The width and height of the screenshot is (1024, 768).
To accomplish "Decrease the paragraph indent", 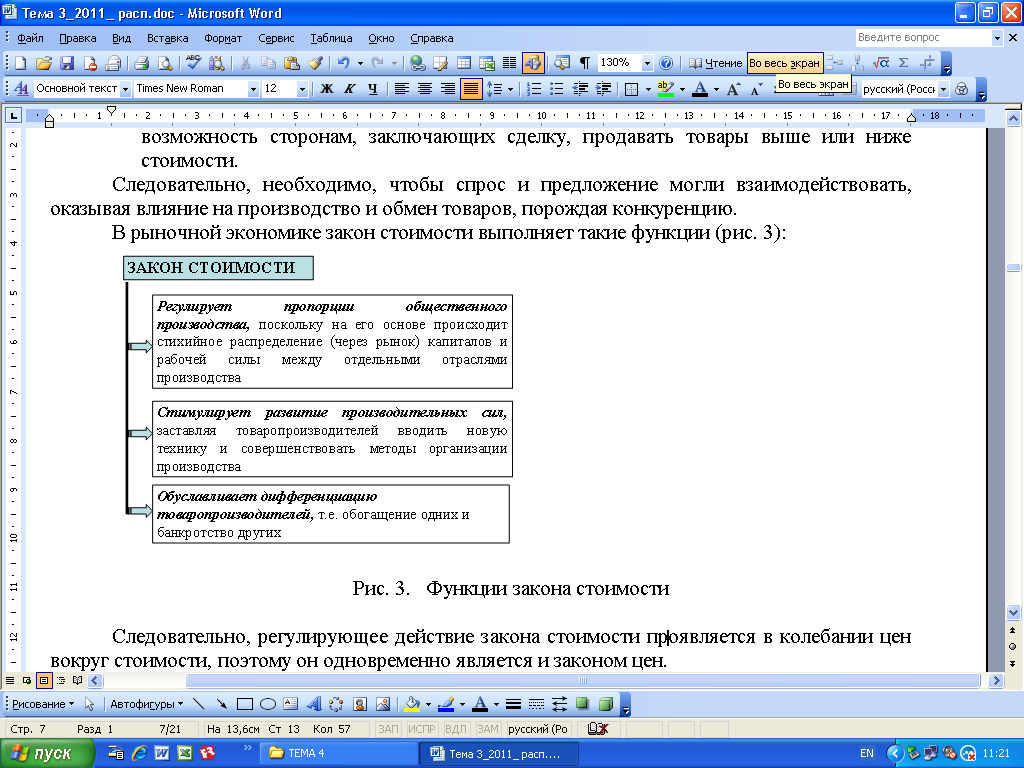I will point(580,89).
